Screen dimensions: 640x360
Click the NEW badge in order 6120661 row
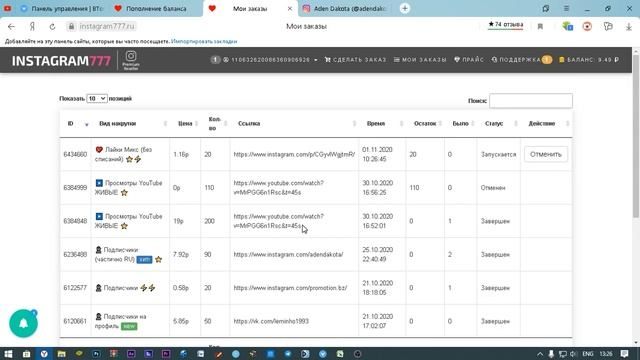(x=129, y=327)
